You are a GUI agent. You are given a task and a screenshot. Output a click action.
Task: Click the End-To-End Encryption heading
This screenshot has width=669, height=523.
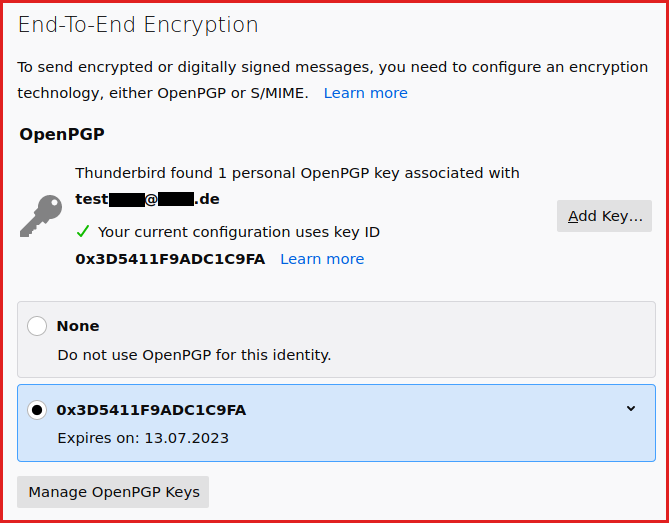click(138, 25)
